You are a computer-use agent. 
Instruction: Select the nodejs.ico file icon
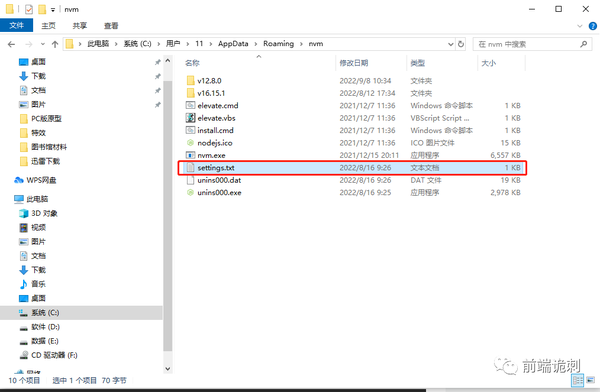click(x=191, y=143)
